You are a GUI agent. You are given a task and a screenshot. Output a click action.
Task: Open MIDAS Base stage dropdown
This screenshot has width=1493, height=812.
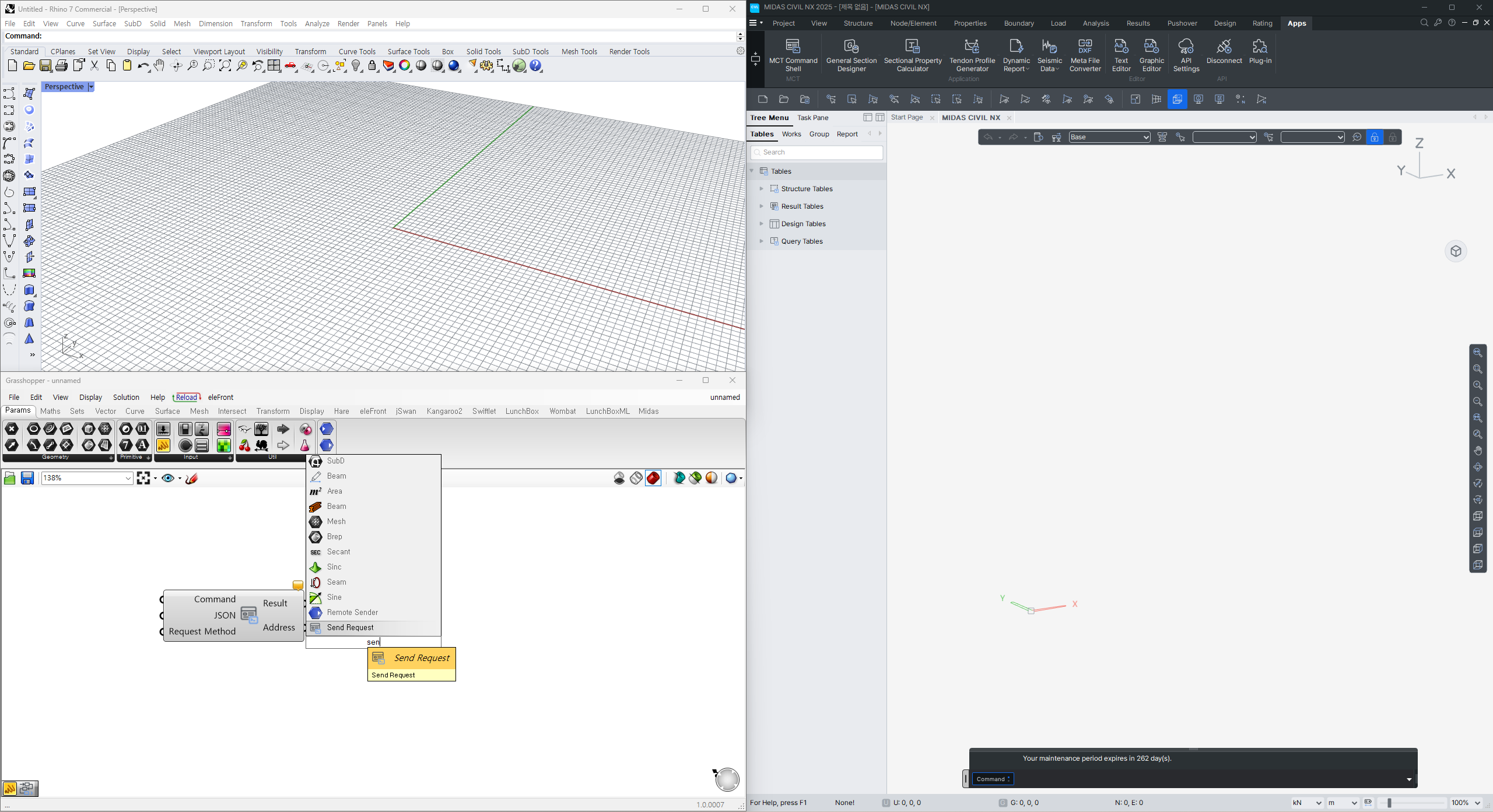click(x=1109, y=137)
